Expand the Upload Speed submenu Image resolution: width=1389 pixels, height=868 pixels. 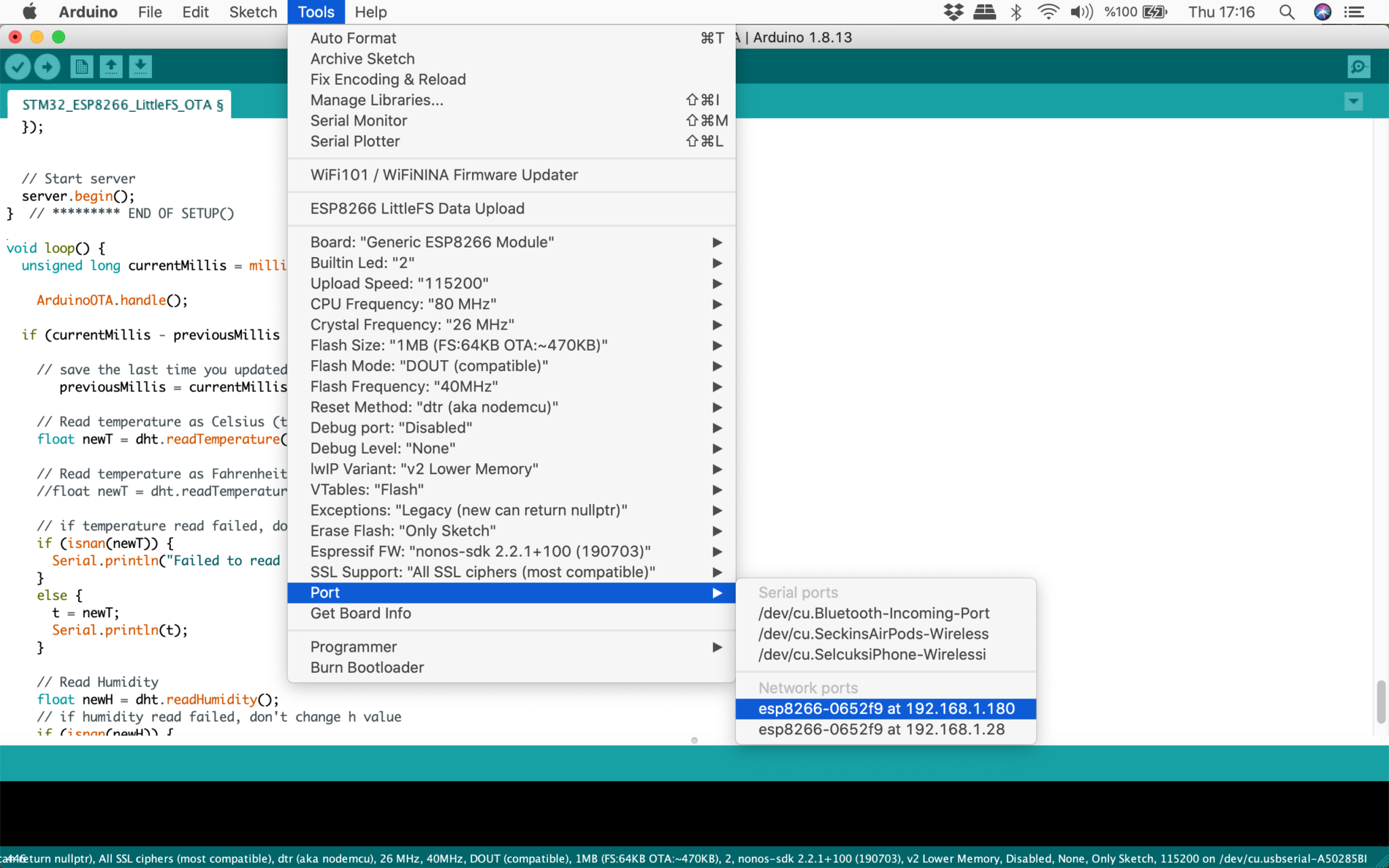511,283
